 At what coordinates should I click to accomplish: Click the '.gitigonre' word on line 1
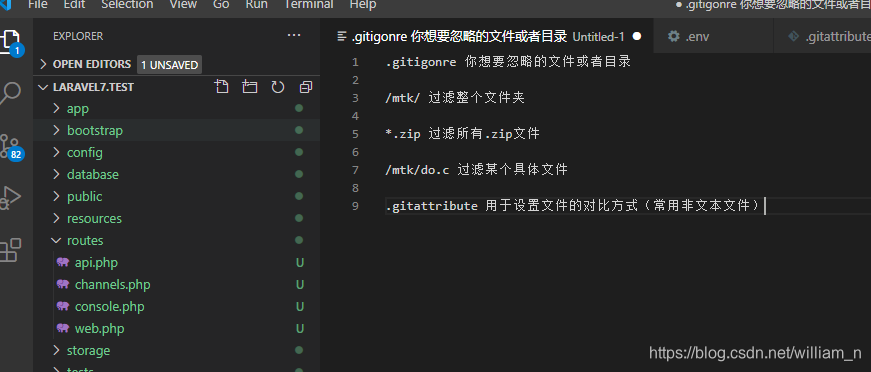[x=421, y=62]
